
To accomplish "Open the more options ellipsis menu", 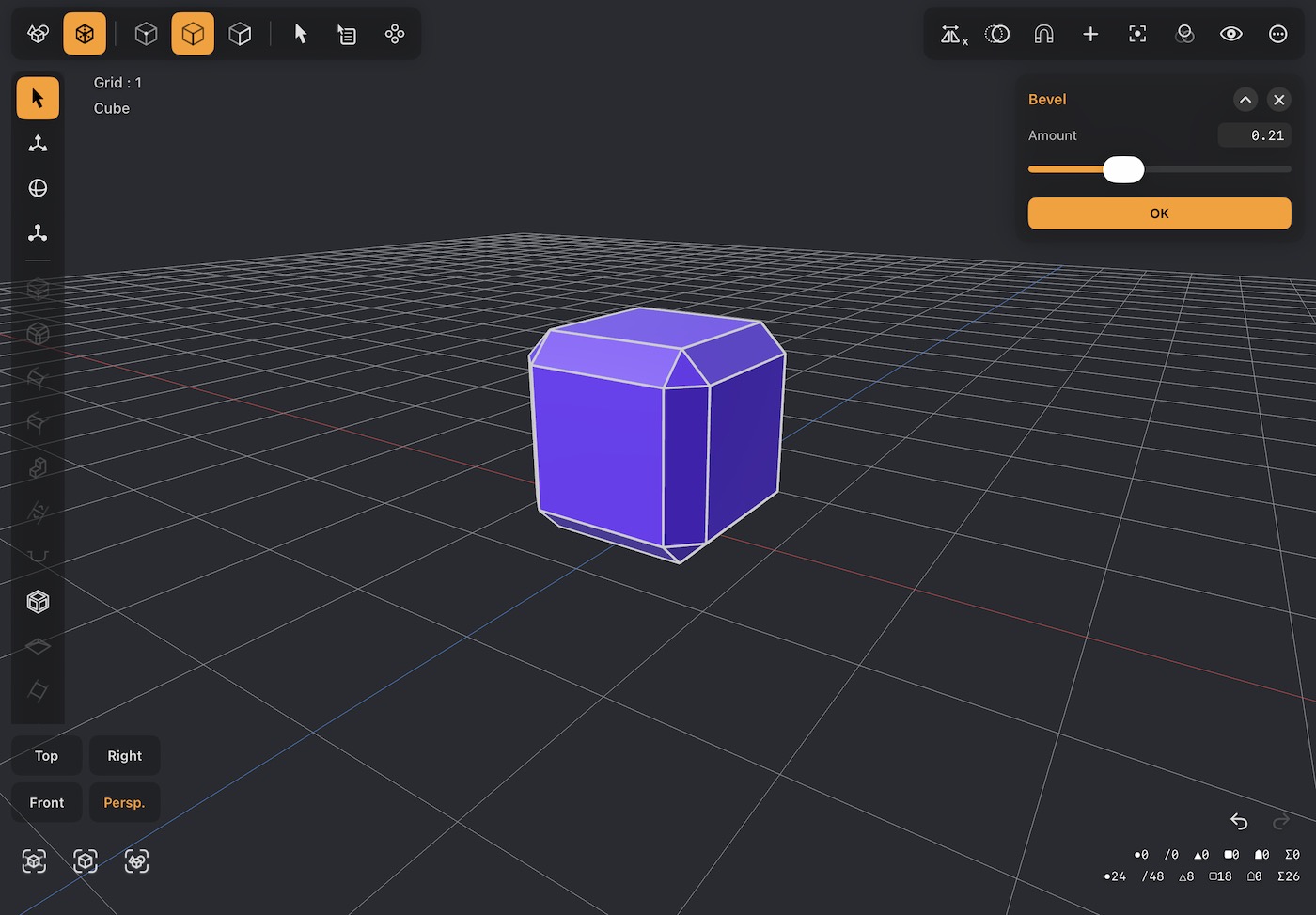I will click(x=1278, y=35).
